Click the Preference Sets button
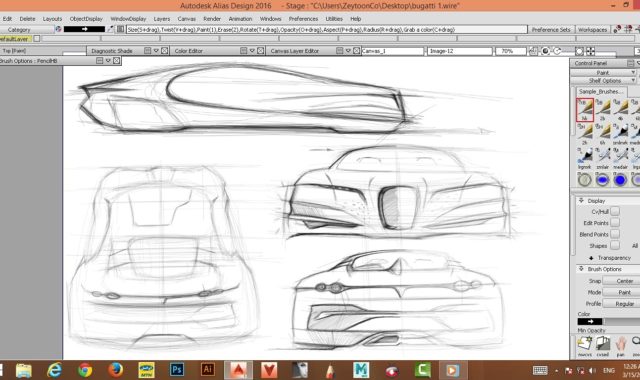Viewport: 640px width, 380px height. [x=551, y=29]
